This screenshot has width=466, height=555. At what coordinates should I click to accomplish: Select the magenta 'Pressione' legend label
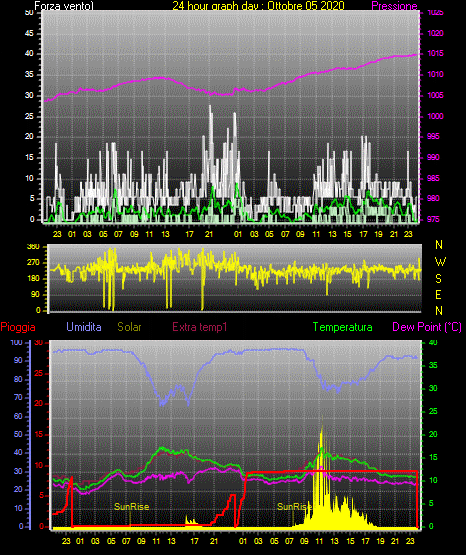click(x=394, y=6)
